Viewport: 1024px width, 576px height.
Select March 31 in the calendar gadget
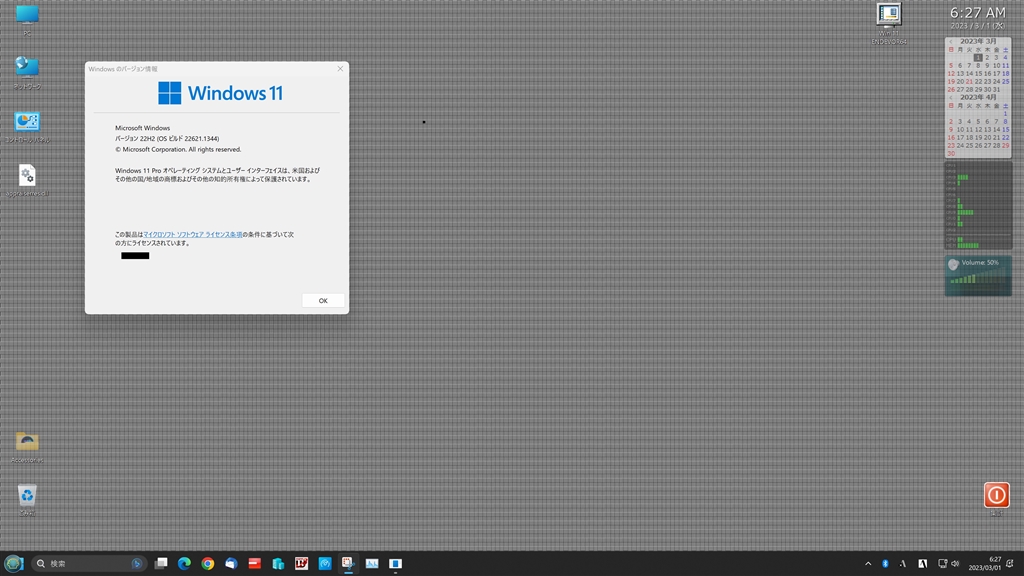pyautogui.click(x=996, y=89)
